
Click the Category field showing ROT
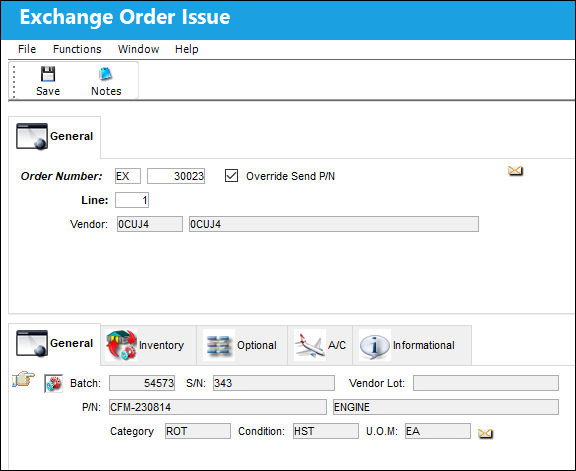(x=198, y=431)
